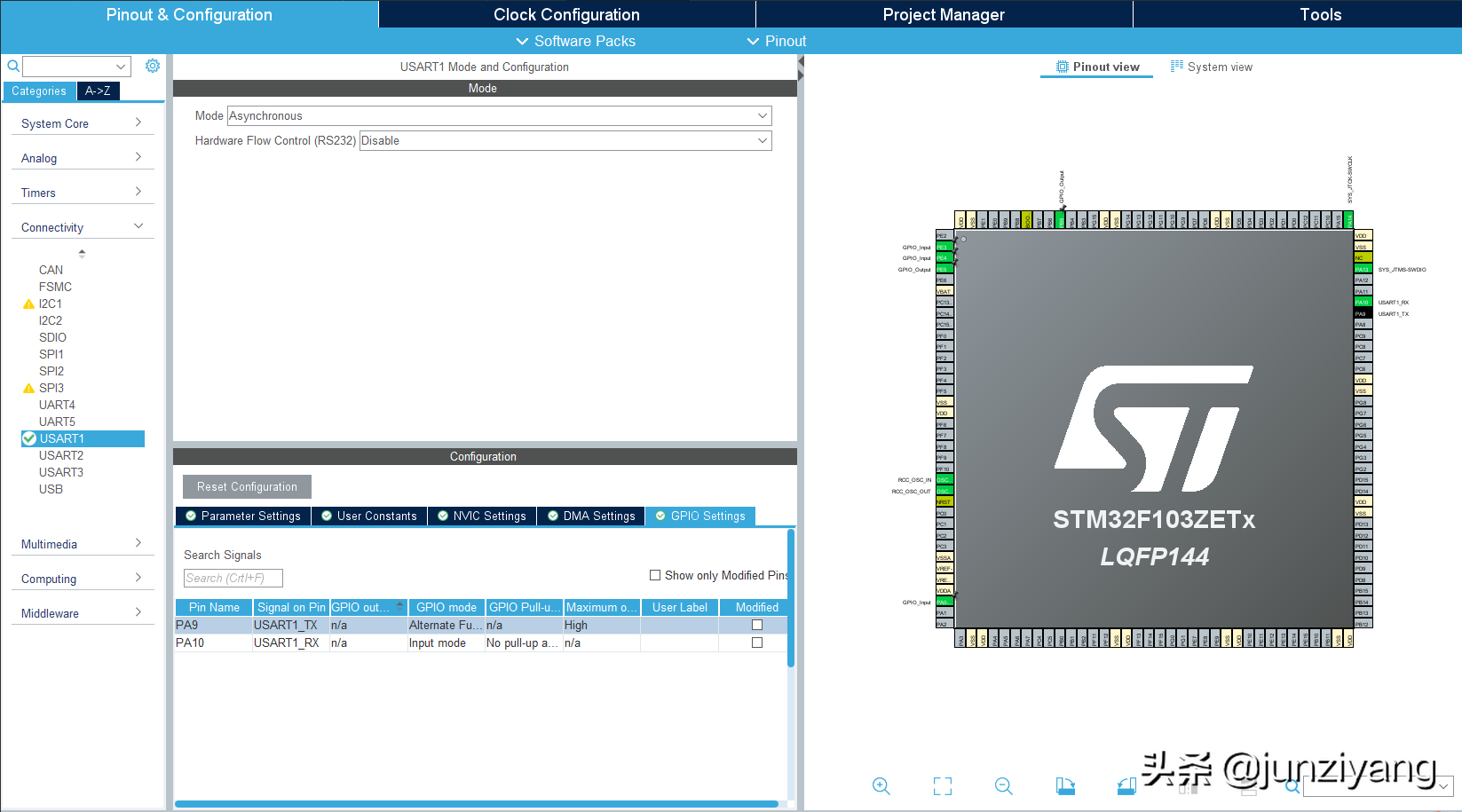
Task: Open the NVIC Settings tab
Action: 482,516
